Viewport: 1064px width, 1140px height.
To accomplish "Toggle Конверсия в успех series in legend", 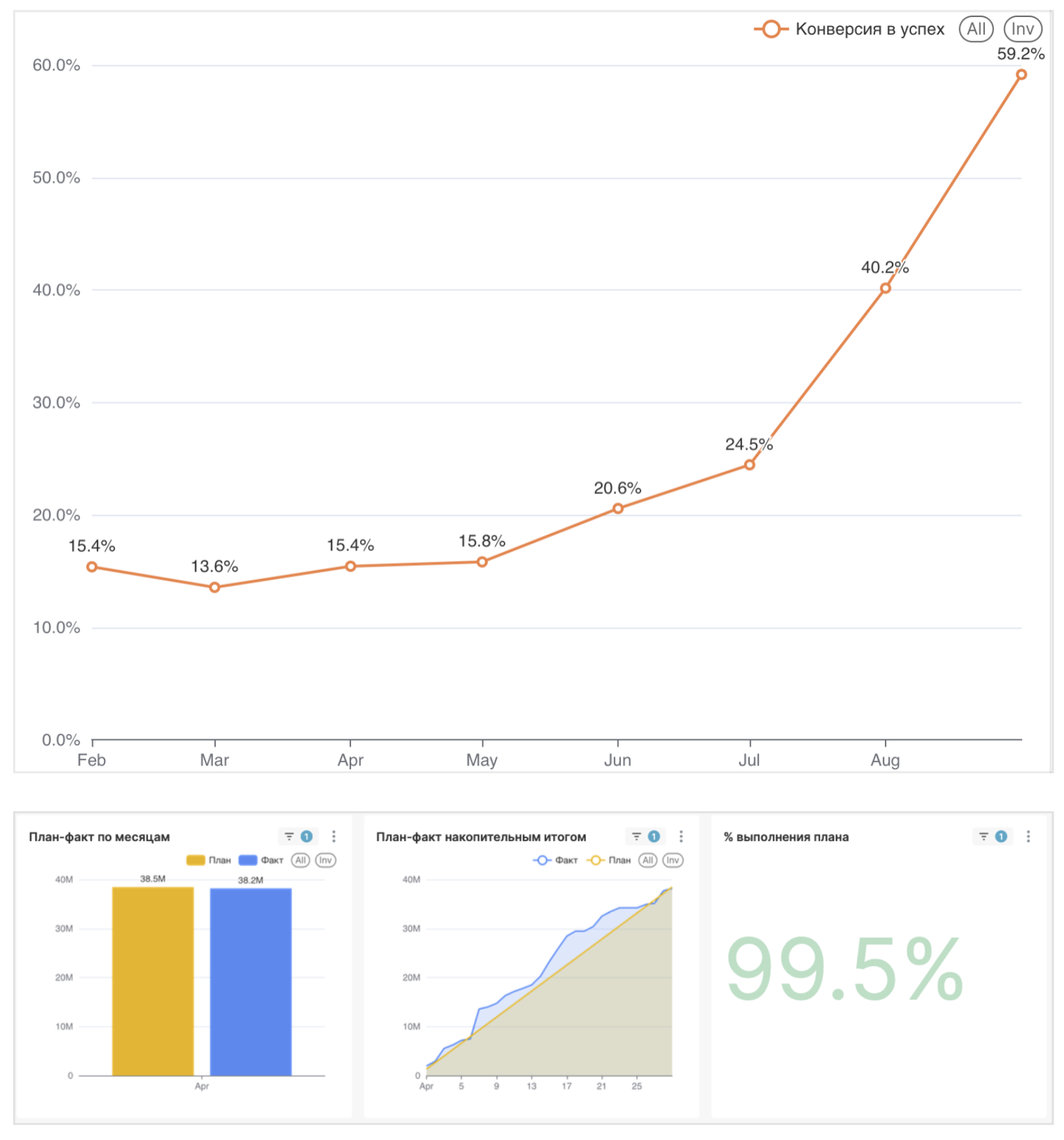I will click(x=850, y=29).
